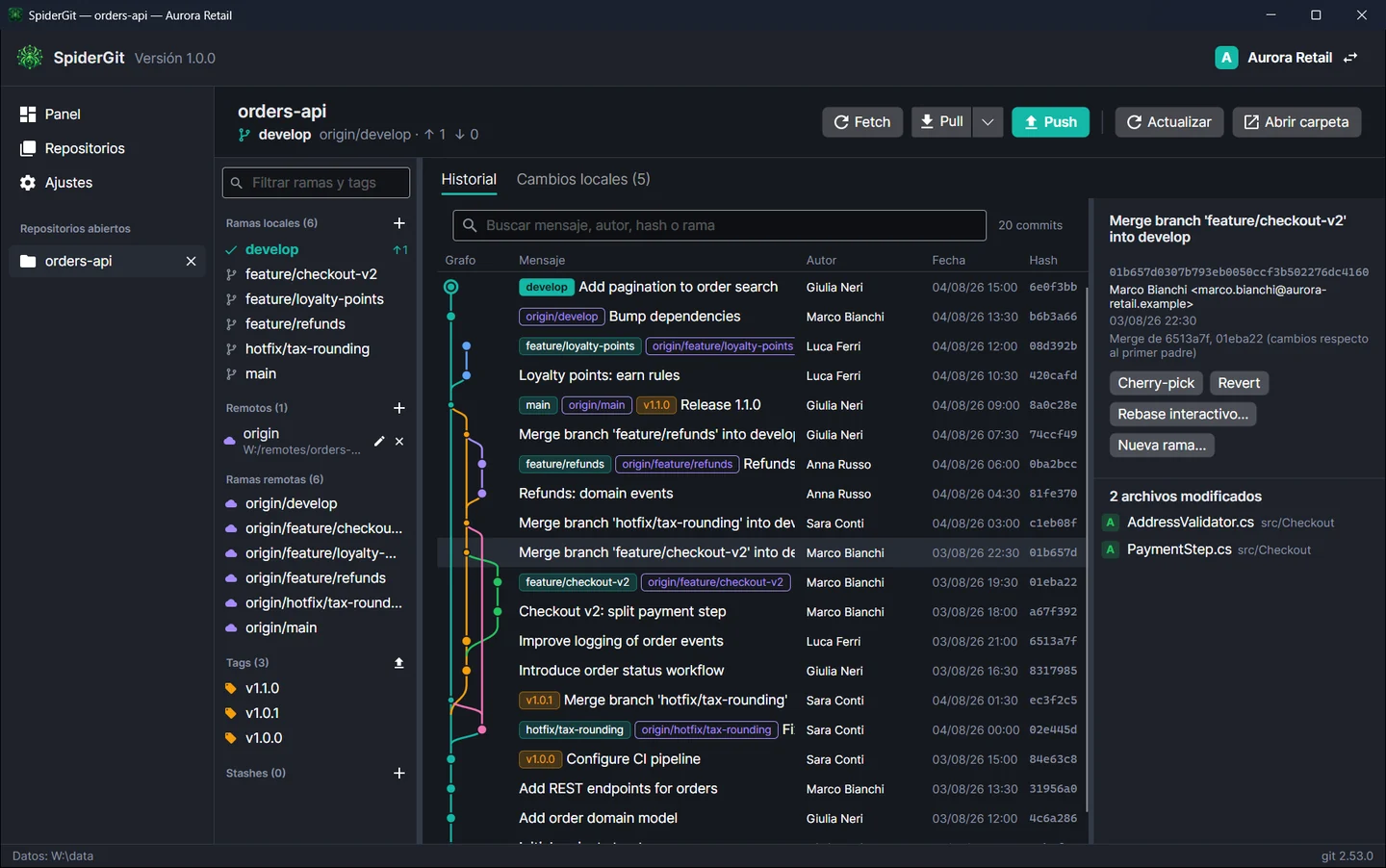Select the main local branch
The width and height of the screenshot is (1386, 868).
[x=318, y=373]
